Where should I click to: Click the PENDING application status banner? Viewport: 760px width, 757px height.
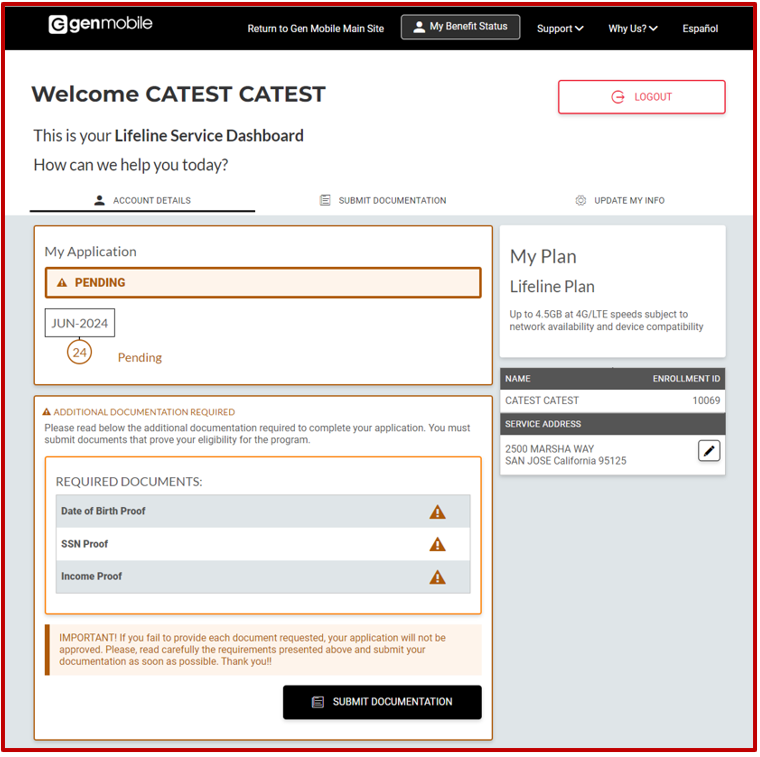[x=263, y=283]
